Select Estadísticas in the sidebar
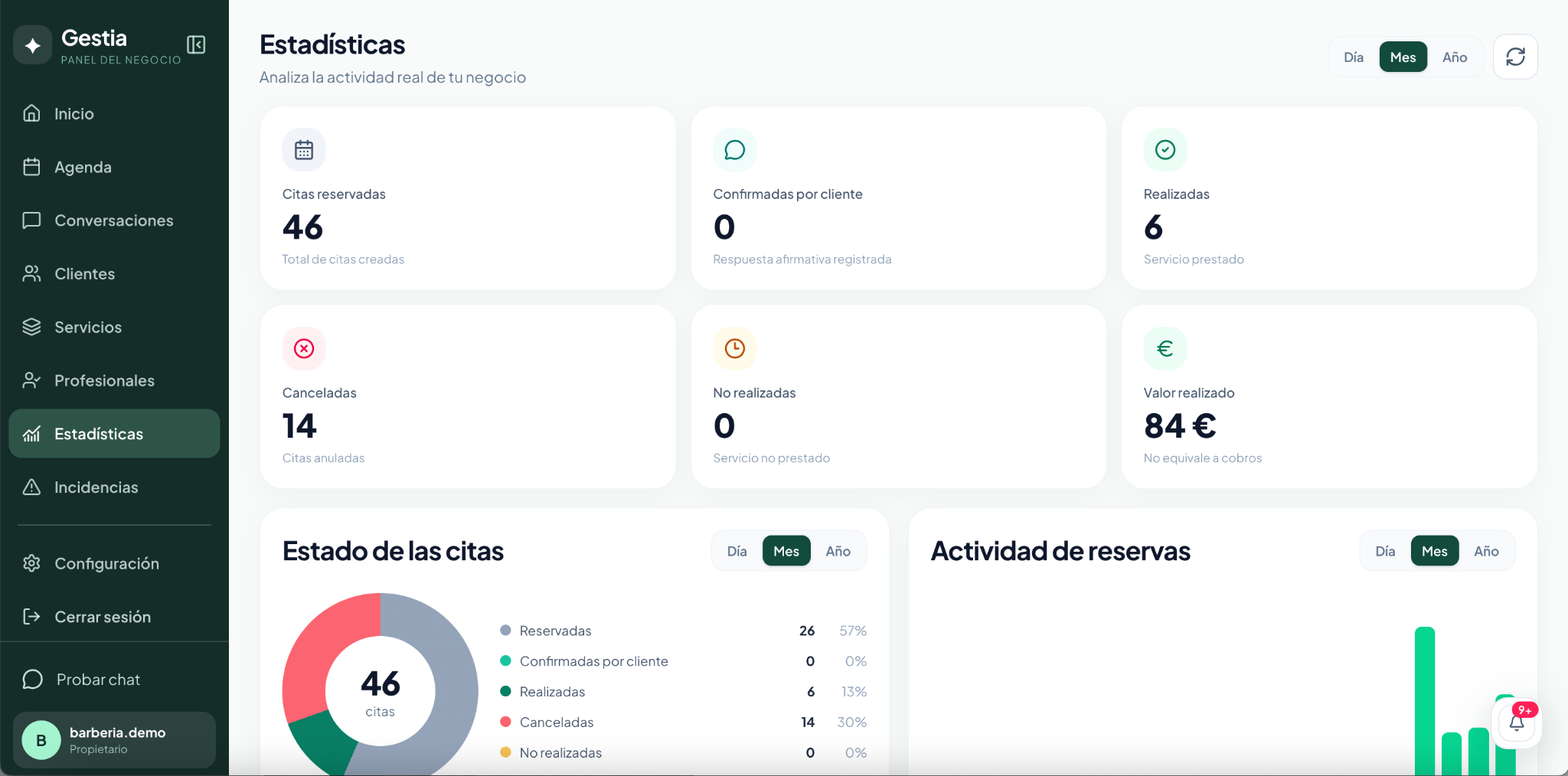 pyautogui.click(x=114, y=434)
